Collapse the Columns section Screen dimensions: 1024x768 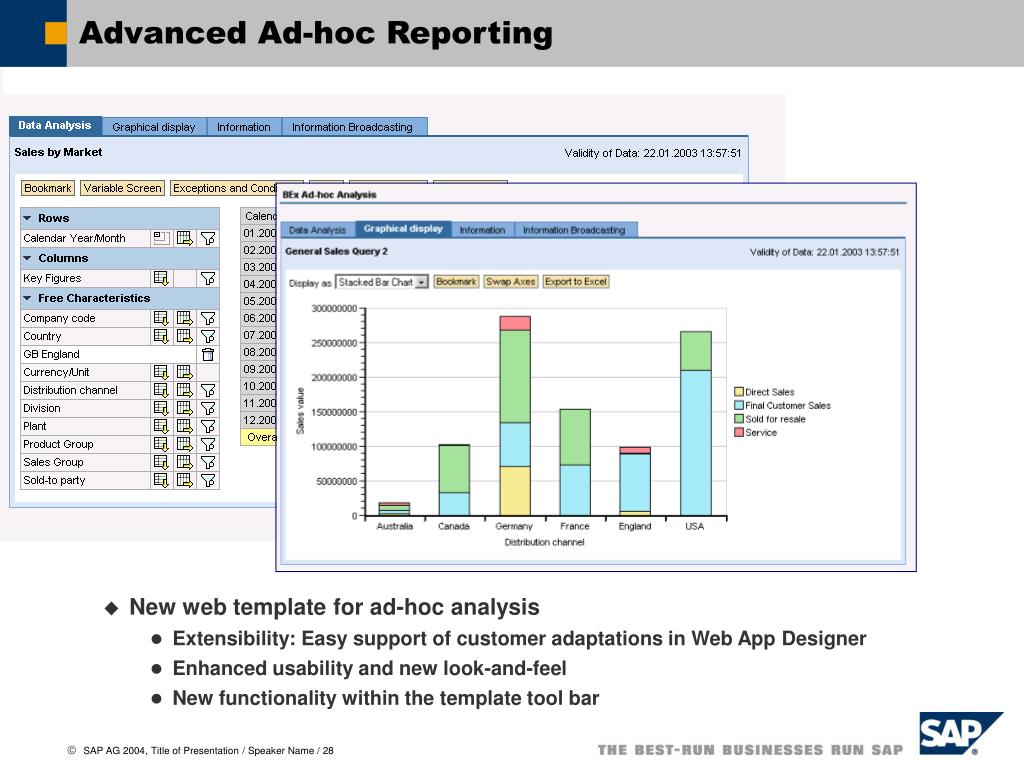27,258
